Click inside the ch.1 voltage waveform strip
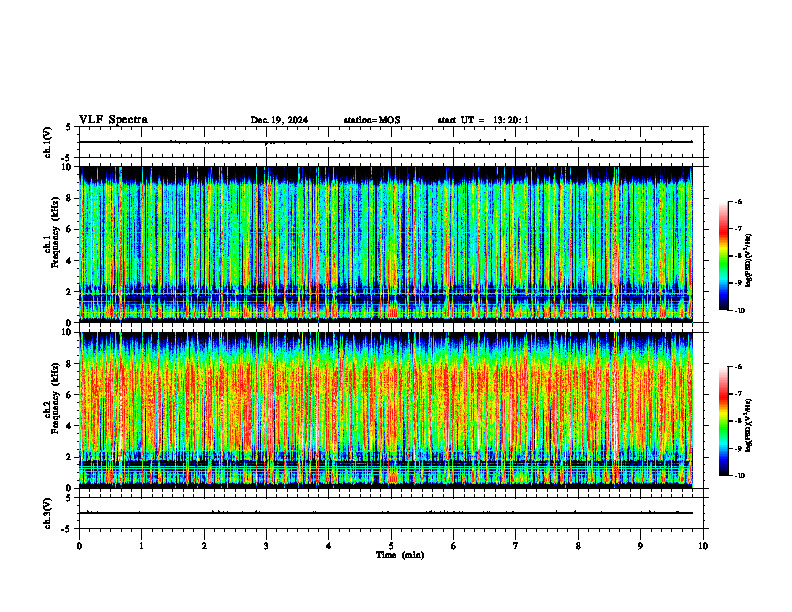Image resolution: width=792 pixels, height=612 pixels. (x=393, y=142)
